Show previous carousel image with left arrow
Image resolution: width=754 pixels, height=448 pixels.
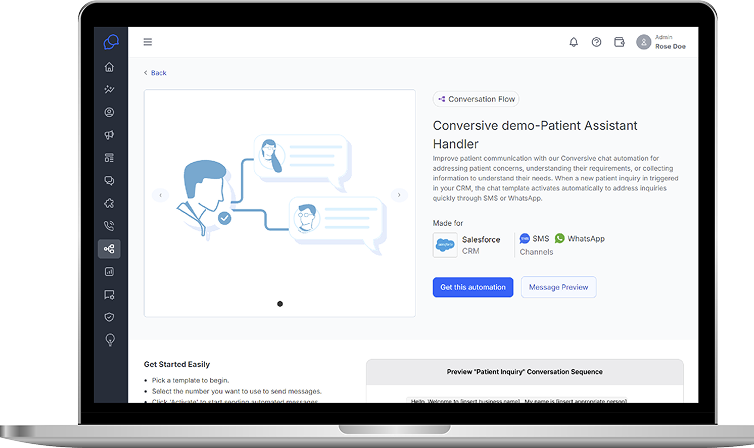(160, 195)
